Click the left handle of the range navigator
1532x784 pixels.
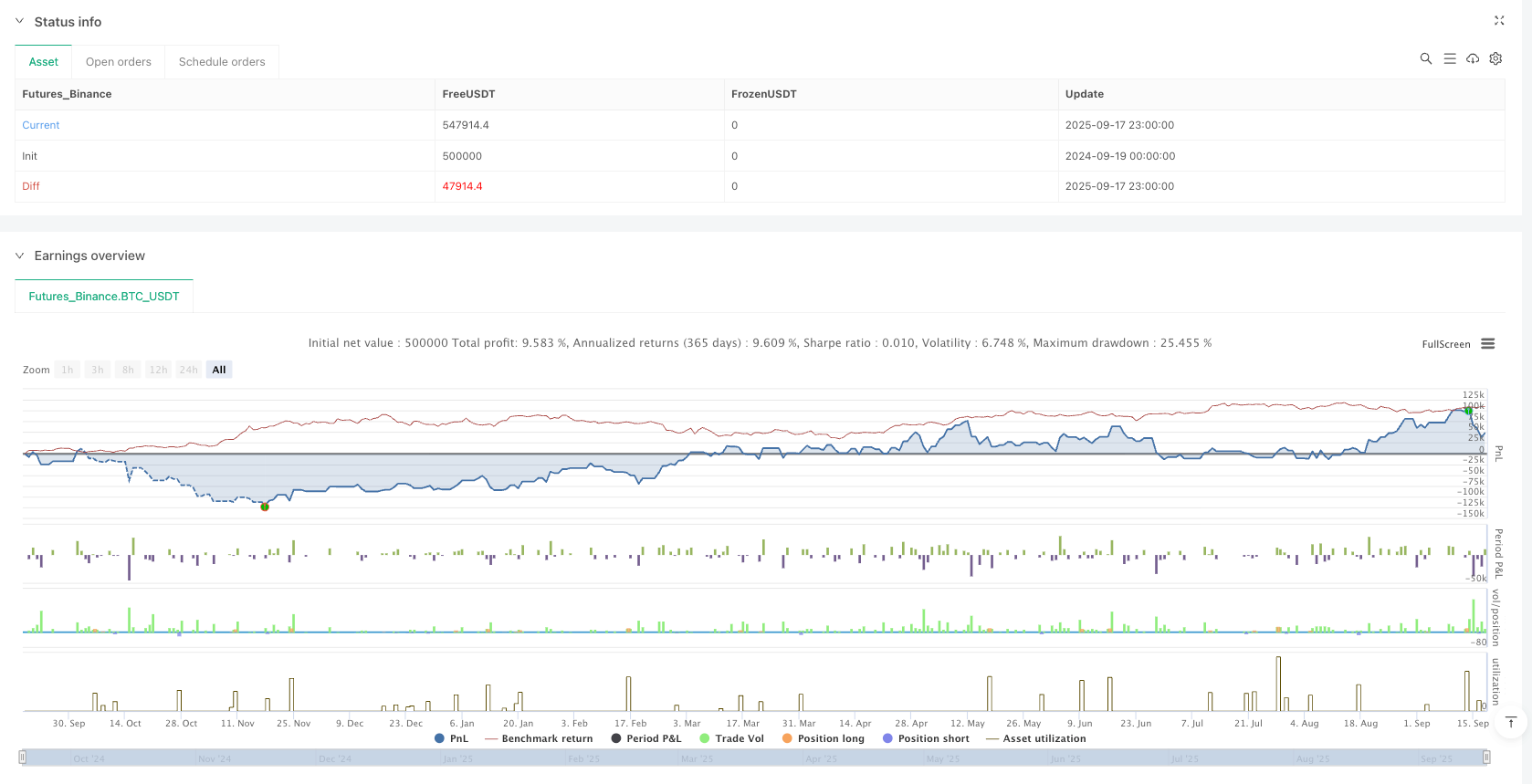click(23, 758)
